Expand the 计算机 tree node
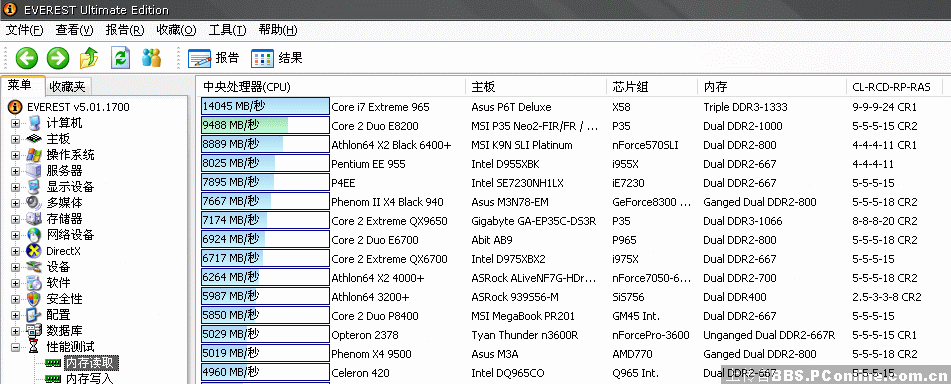 (15, 123)
